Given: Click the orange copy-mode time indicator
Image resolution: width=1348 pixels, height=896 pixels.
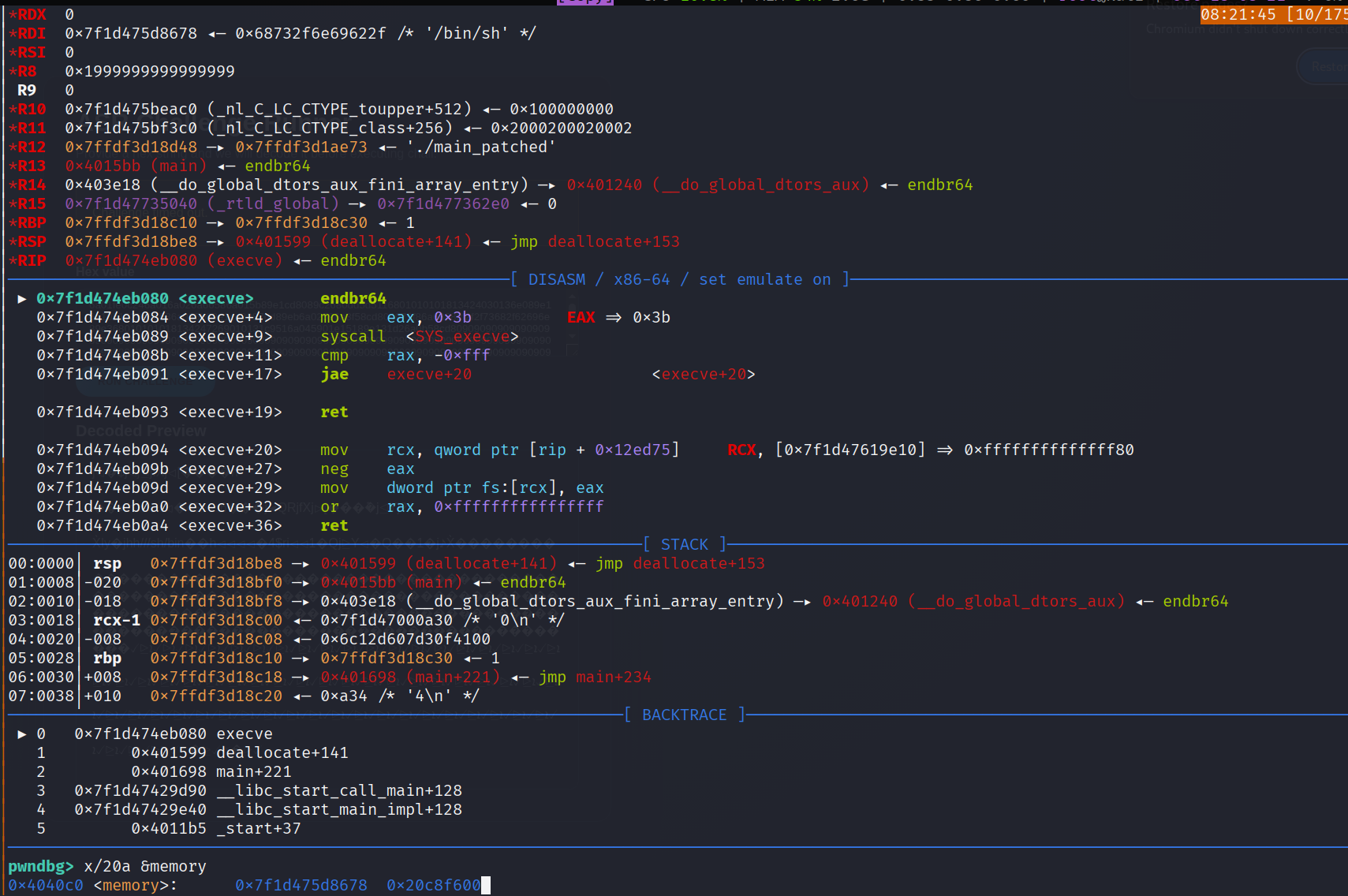Looking at the screenshot, I should [x=1273, y=15].
